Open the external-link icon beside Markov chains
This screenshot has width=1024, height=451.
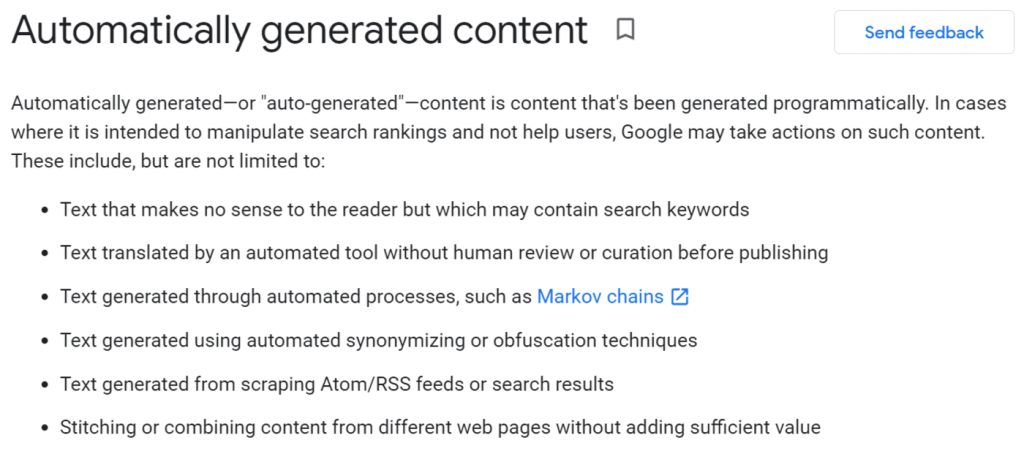680,297
